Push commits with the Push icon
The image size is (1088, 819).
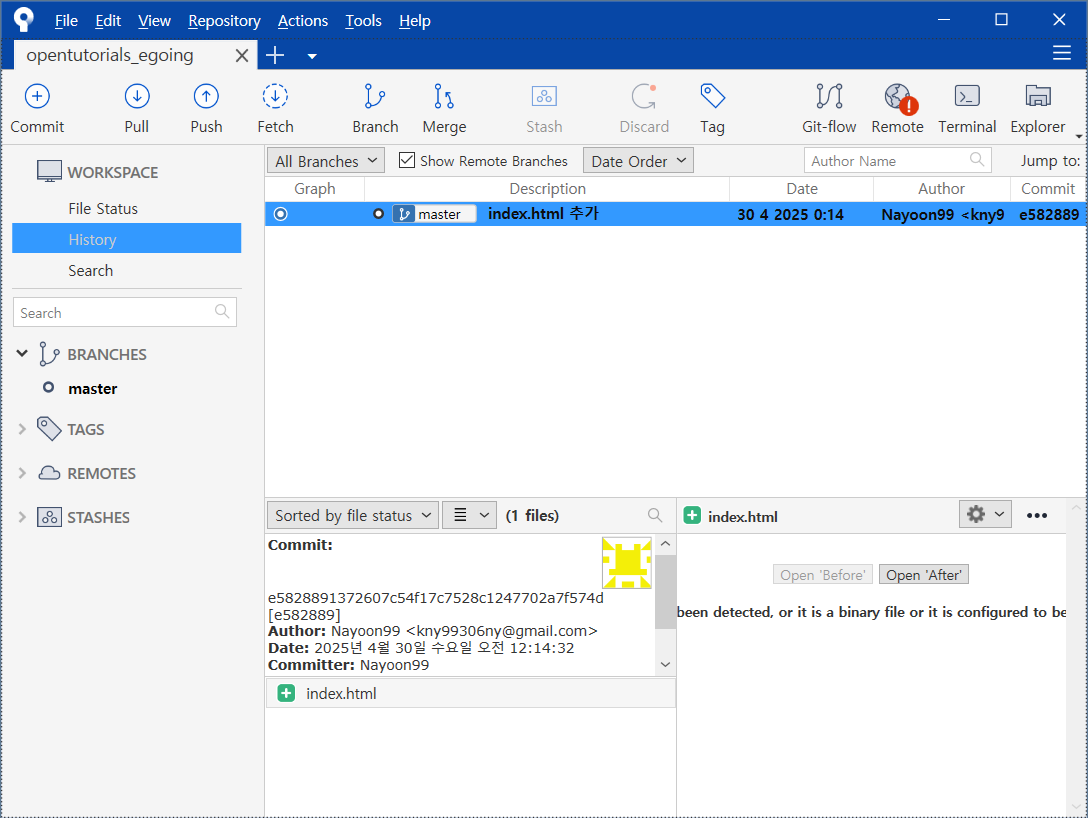(206, 96)
